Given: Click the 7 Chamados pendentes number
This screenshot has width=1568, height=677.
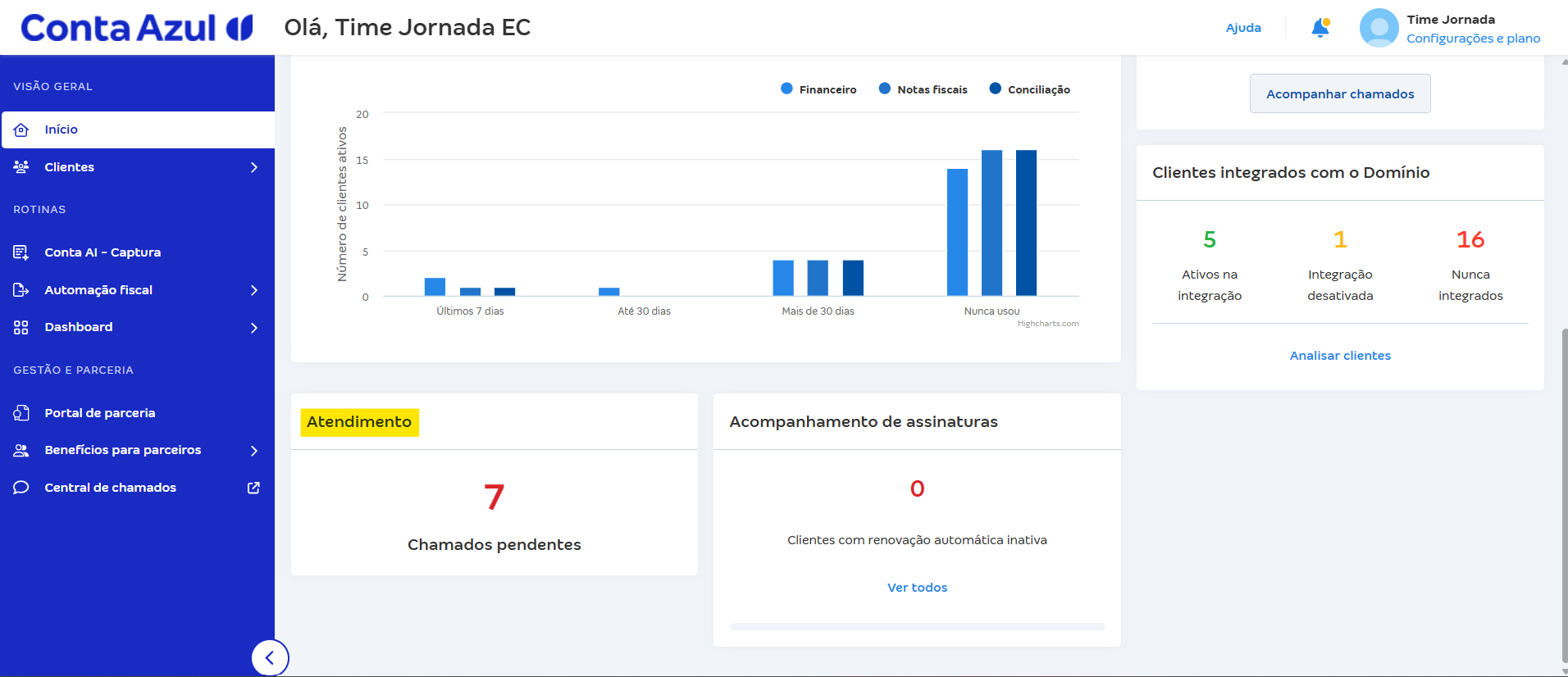Looking at the screenshot, I should (494, 498).
